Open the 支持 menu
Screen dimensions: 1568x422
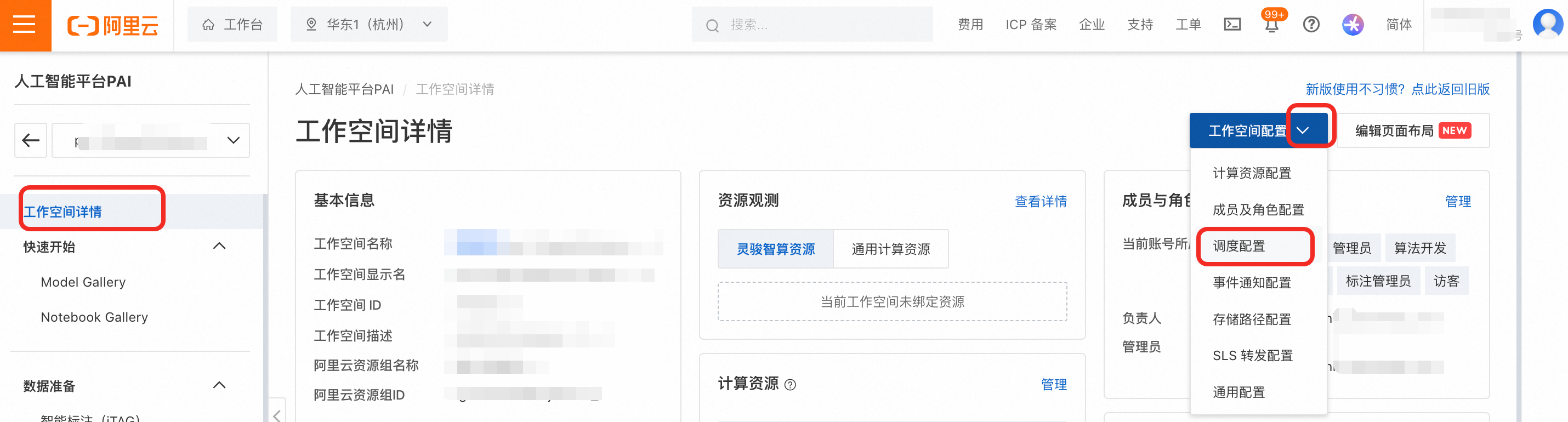pyautogui.click(x=1139, y=25)
